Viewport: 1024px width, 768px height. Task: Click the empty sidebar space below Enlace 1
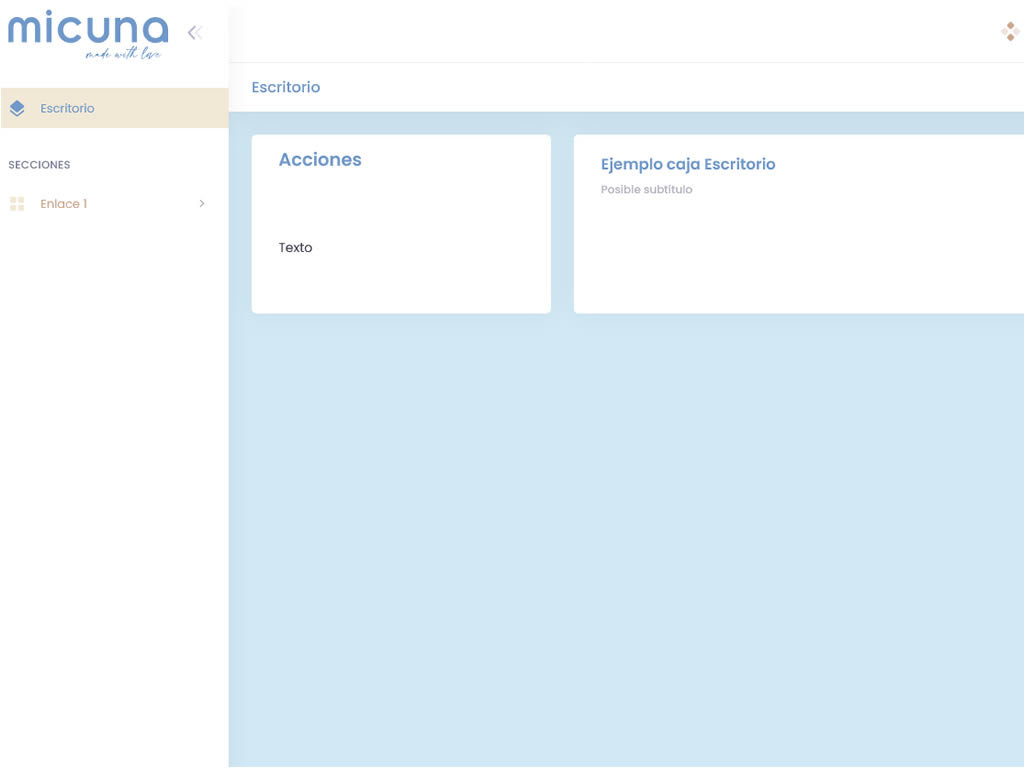114,480
